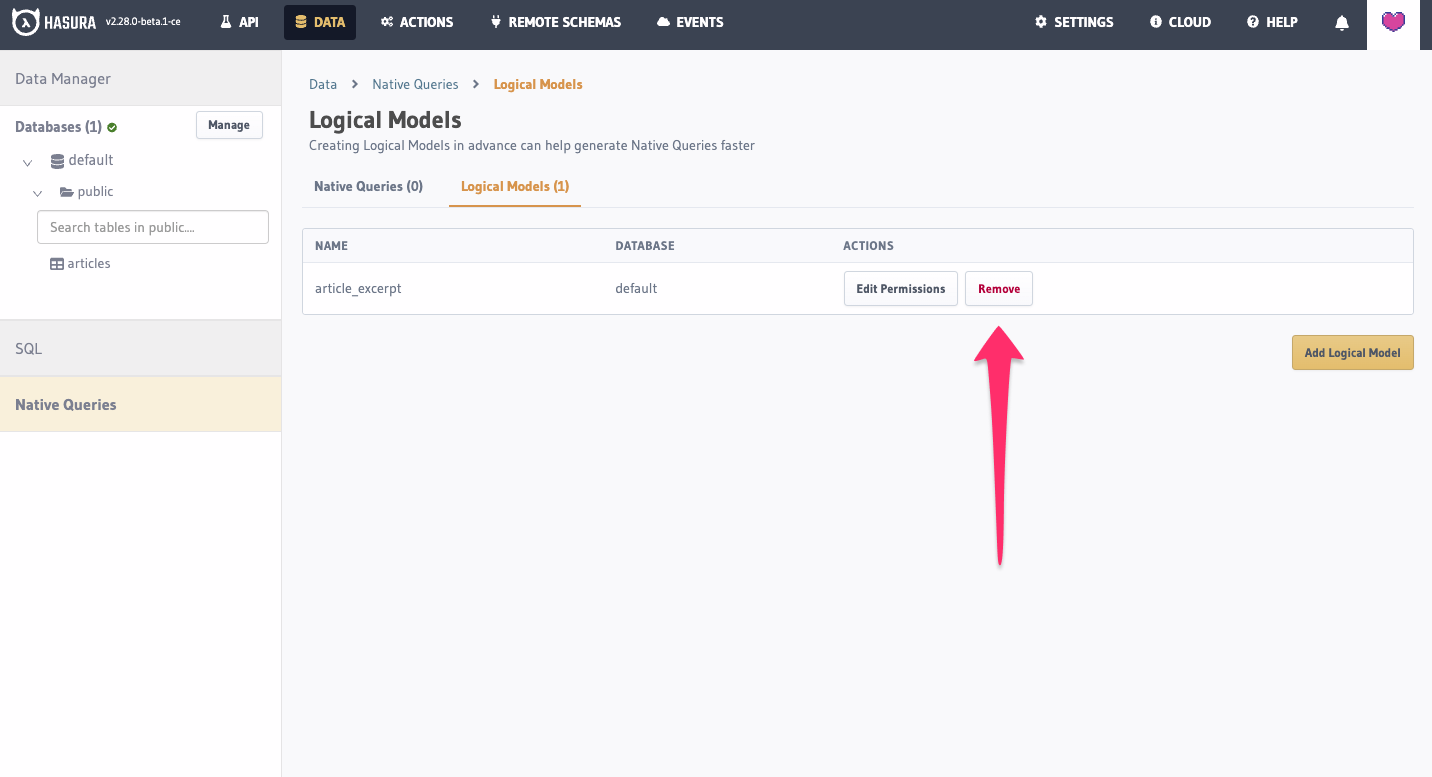
Task: Open the Help menu item
Action: pos(1271,22)
